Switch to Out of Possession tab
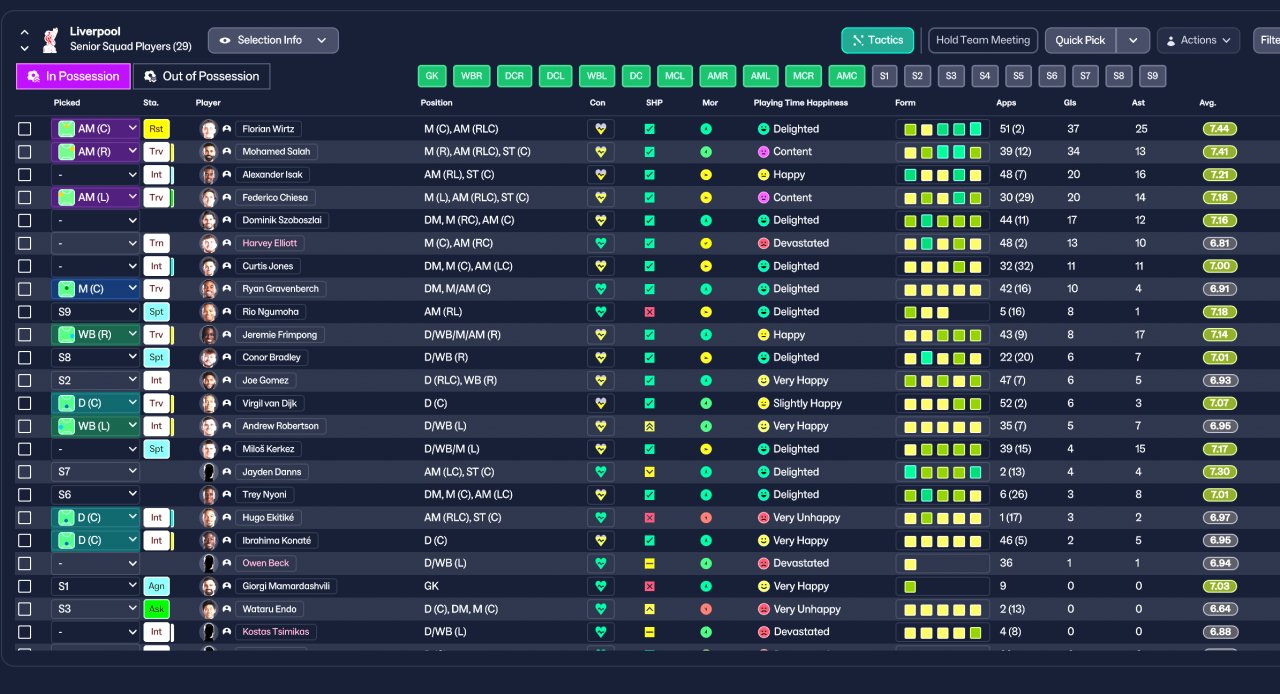 click(201, 76)
